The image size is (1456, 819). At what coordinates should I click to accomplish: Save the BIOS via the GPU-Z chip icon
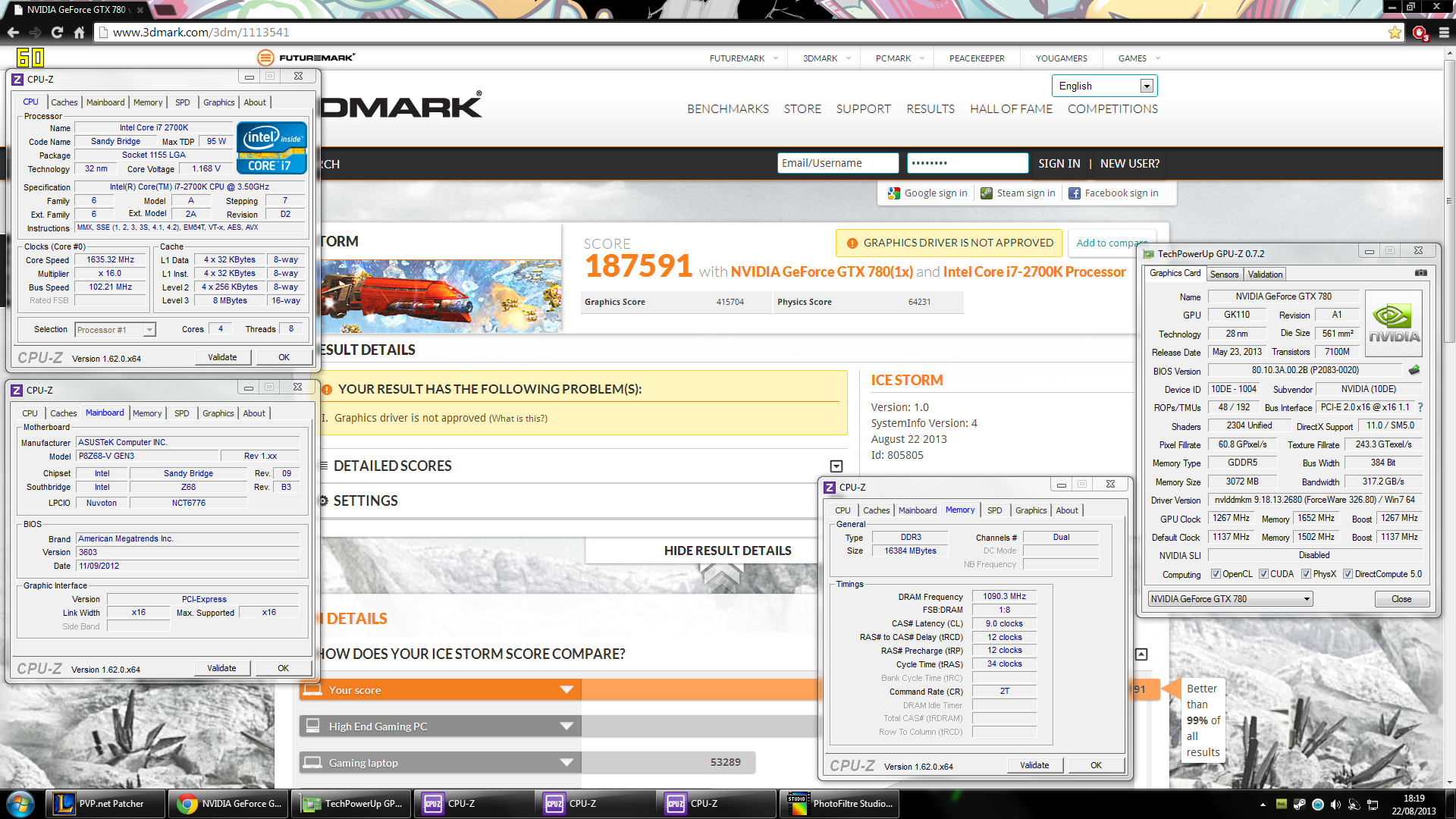point(1414,370)
